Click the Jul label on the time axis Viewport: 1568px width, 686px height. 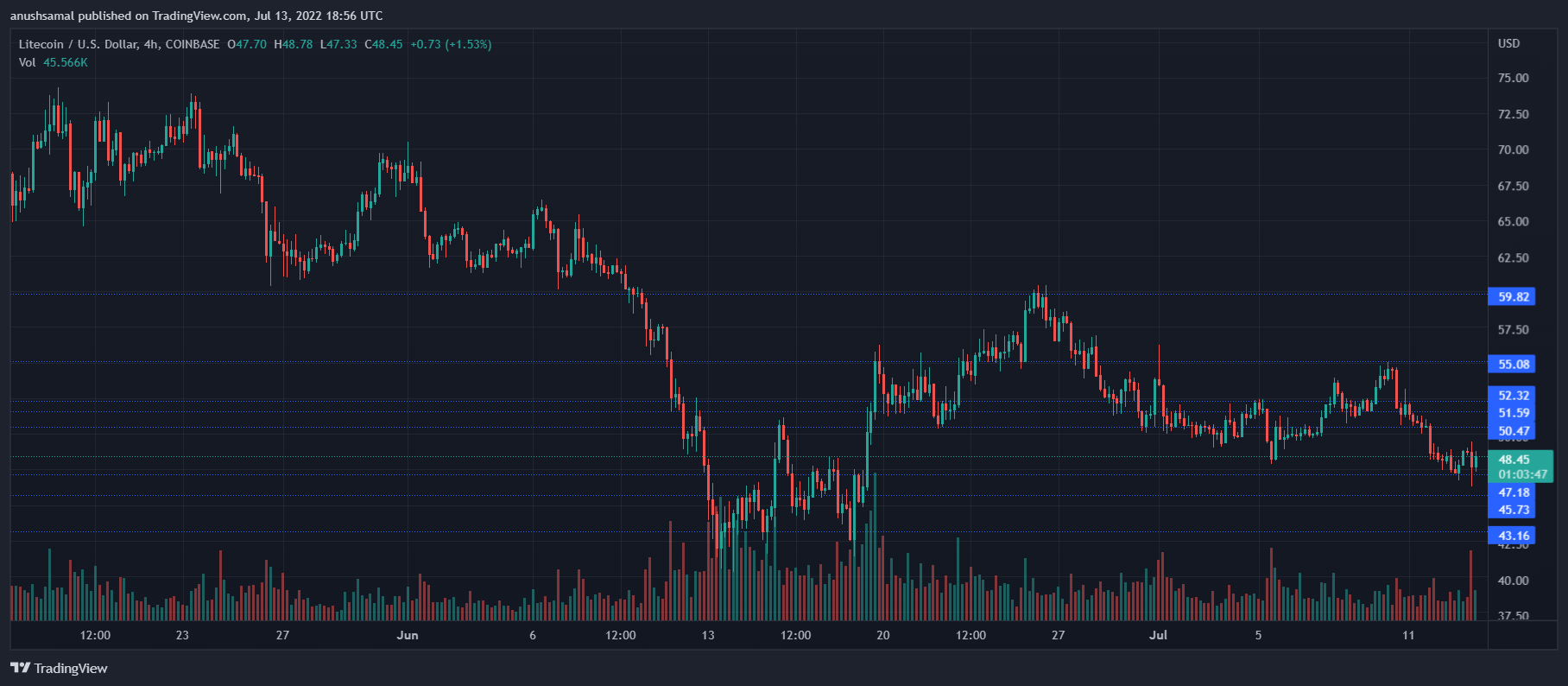click(x=1158, y=635)
